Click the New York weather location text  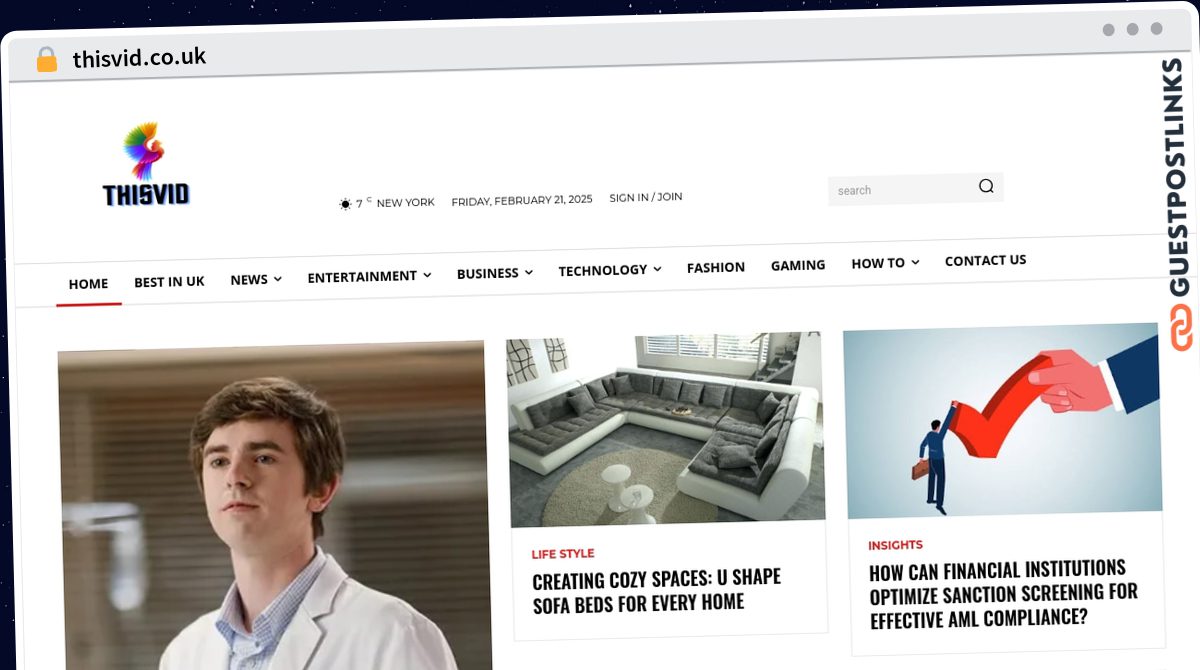[405, 202]
